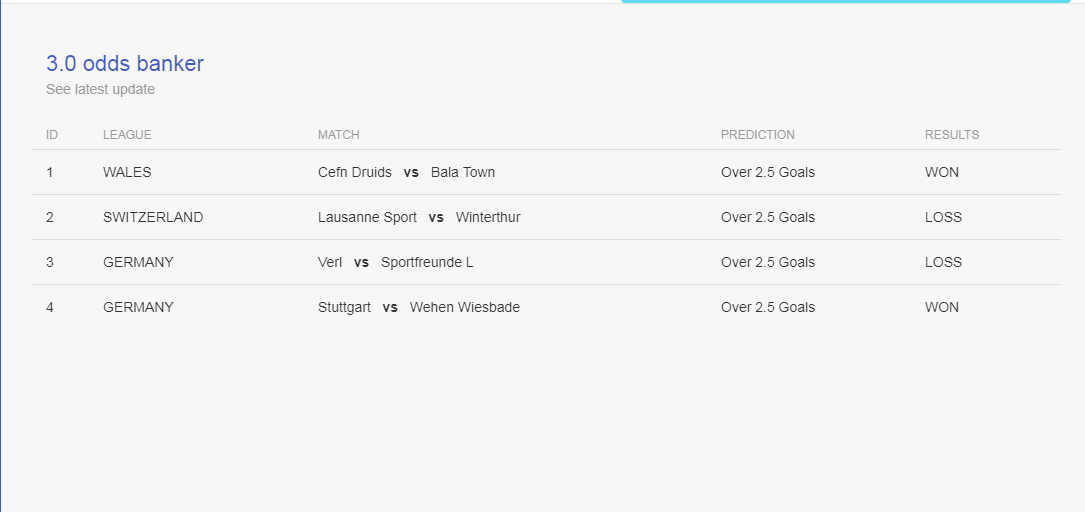Click the MATCH column header

click(x=338, y=135)
